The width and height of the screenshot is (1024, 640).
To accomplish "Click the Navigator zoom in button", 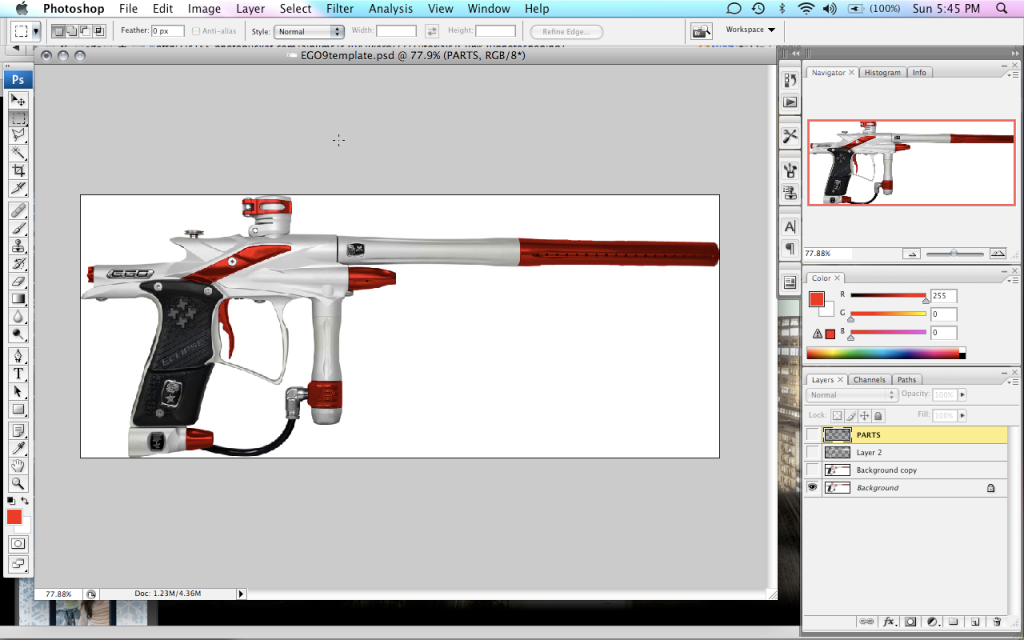I will pyautogui.click(x=998, y=253).
